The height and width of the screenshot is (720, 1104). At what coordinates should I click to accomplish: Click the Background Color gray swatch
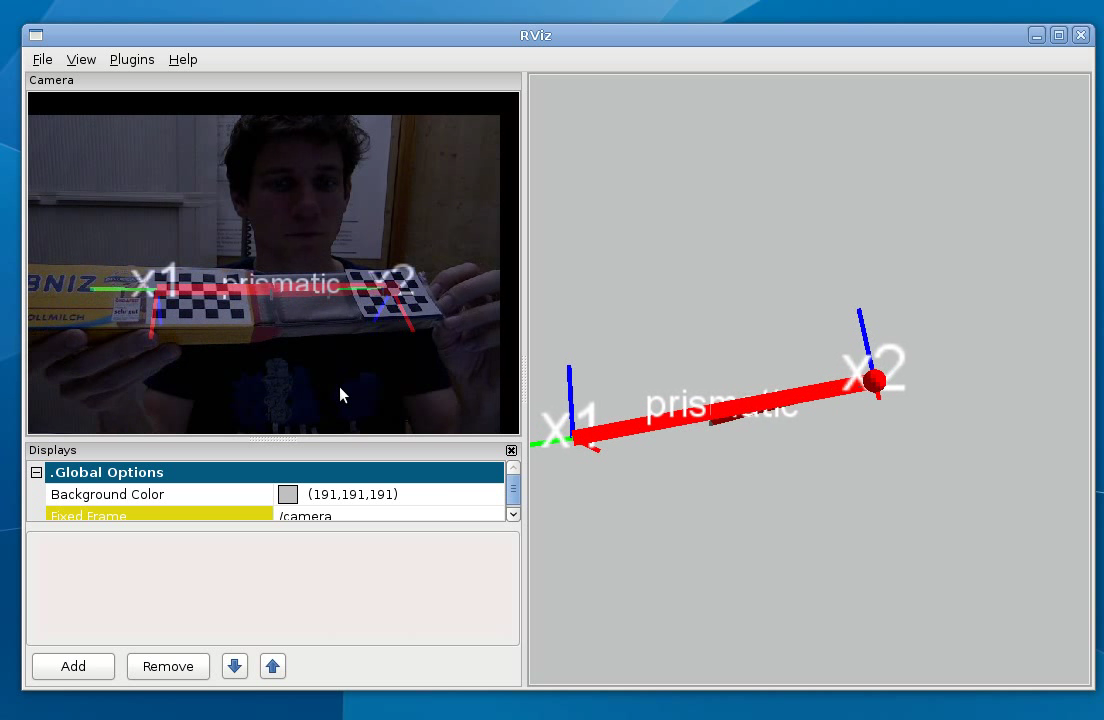click(288, 494)
